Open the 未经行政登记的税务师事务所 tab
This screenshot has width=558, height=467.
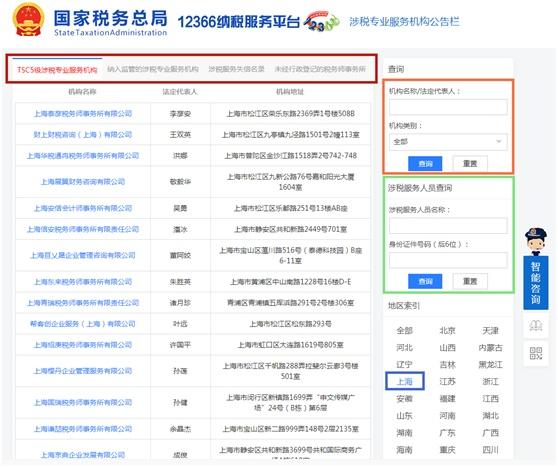coord(320,69)
